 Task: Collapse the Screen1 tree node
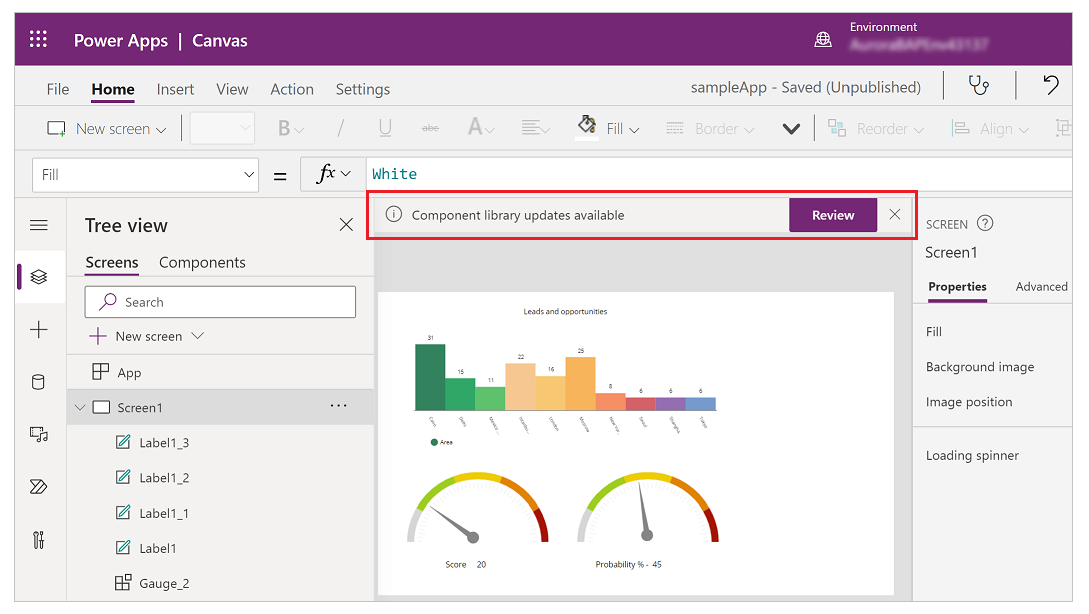coord(80,408)
